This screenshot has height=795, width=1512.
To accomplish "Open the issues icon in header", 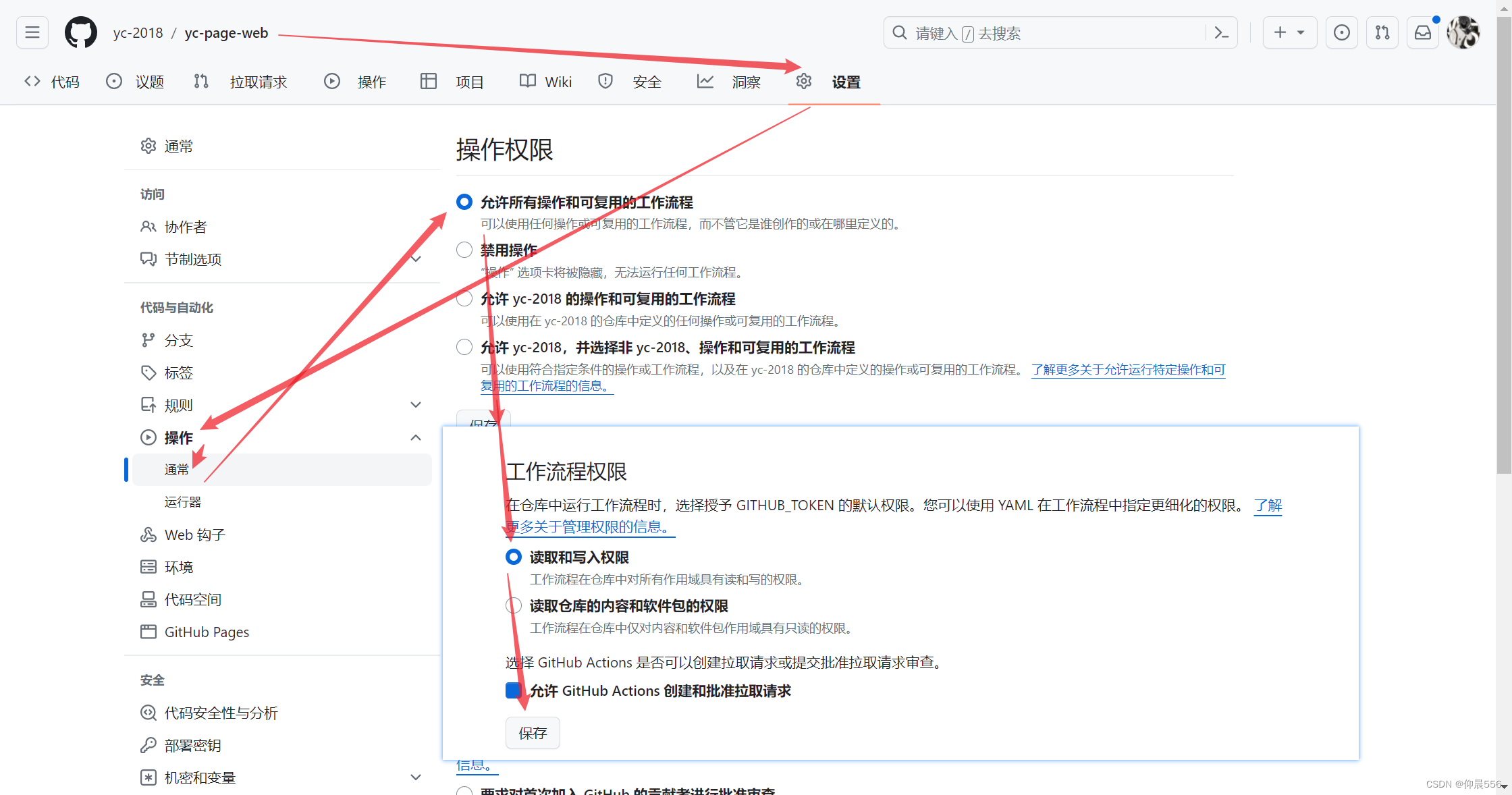I will click(x=1342, y=32).
